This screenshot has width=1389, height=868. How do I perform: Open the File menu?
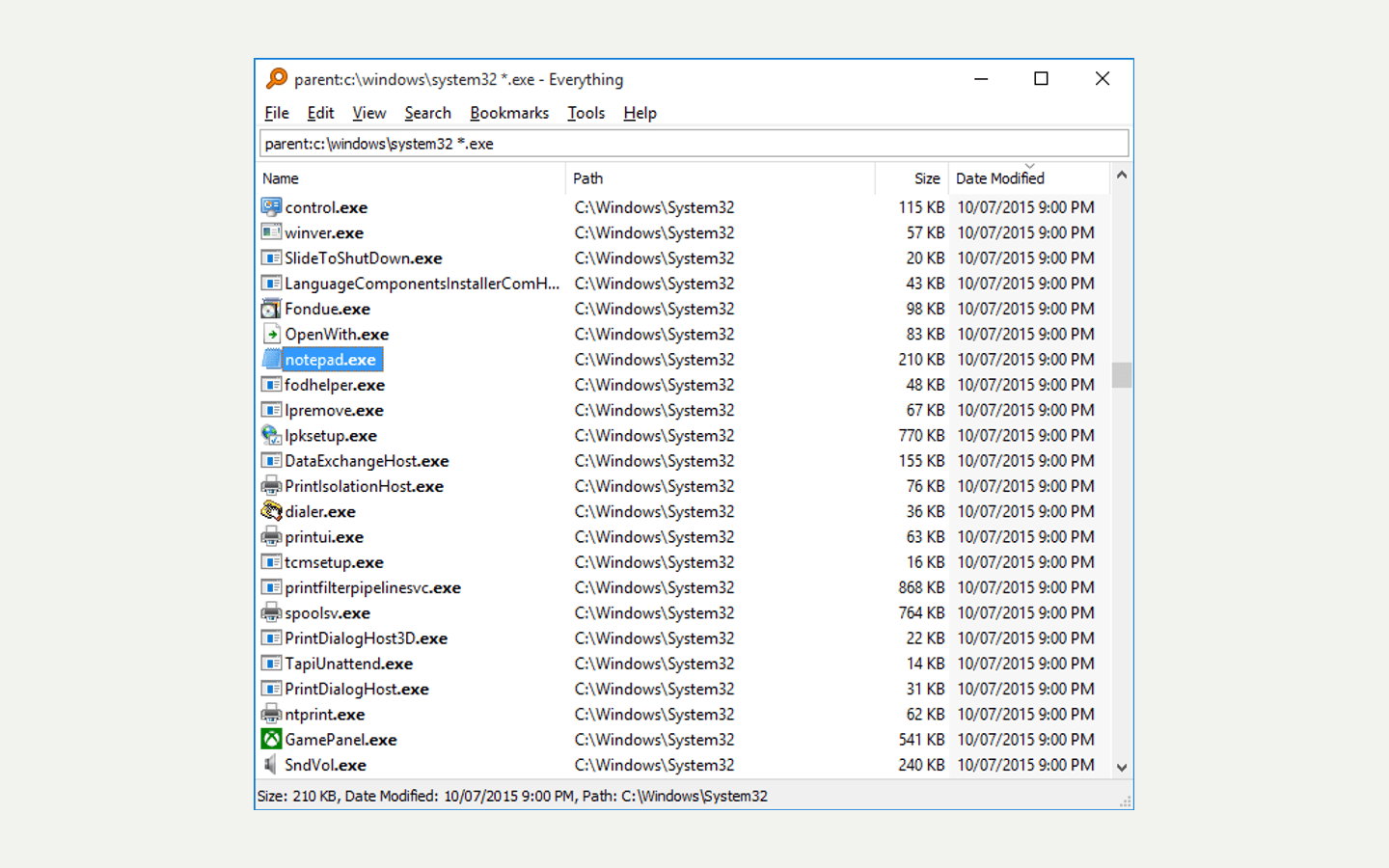(277, 113)
